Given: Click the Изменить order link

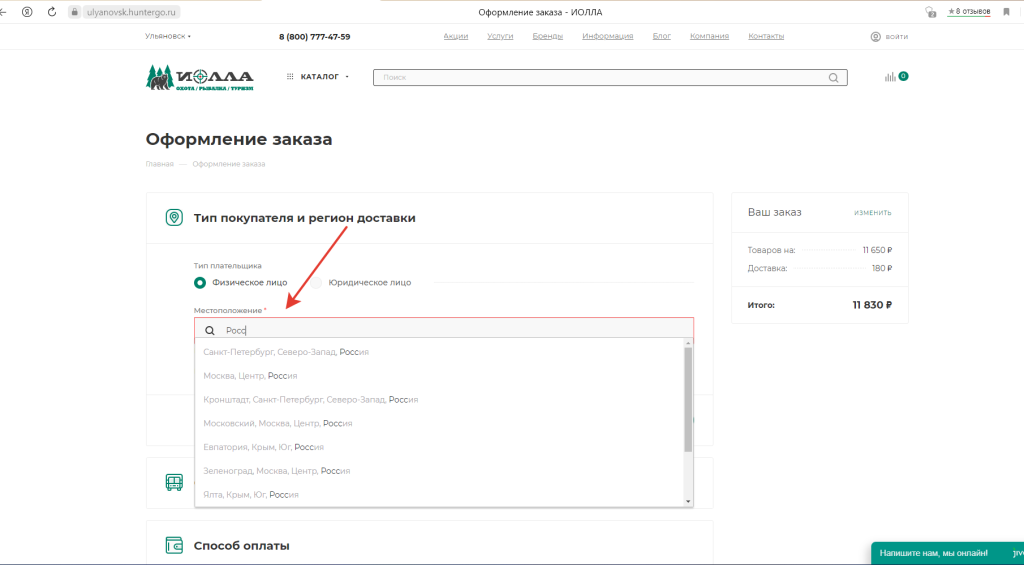Looking at the screenshot, I should click(x=872, y=213).
